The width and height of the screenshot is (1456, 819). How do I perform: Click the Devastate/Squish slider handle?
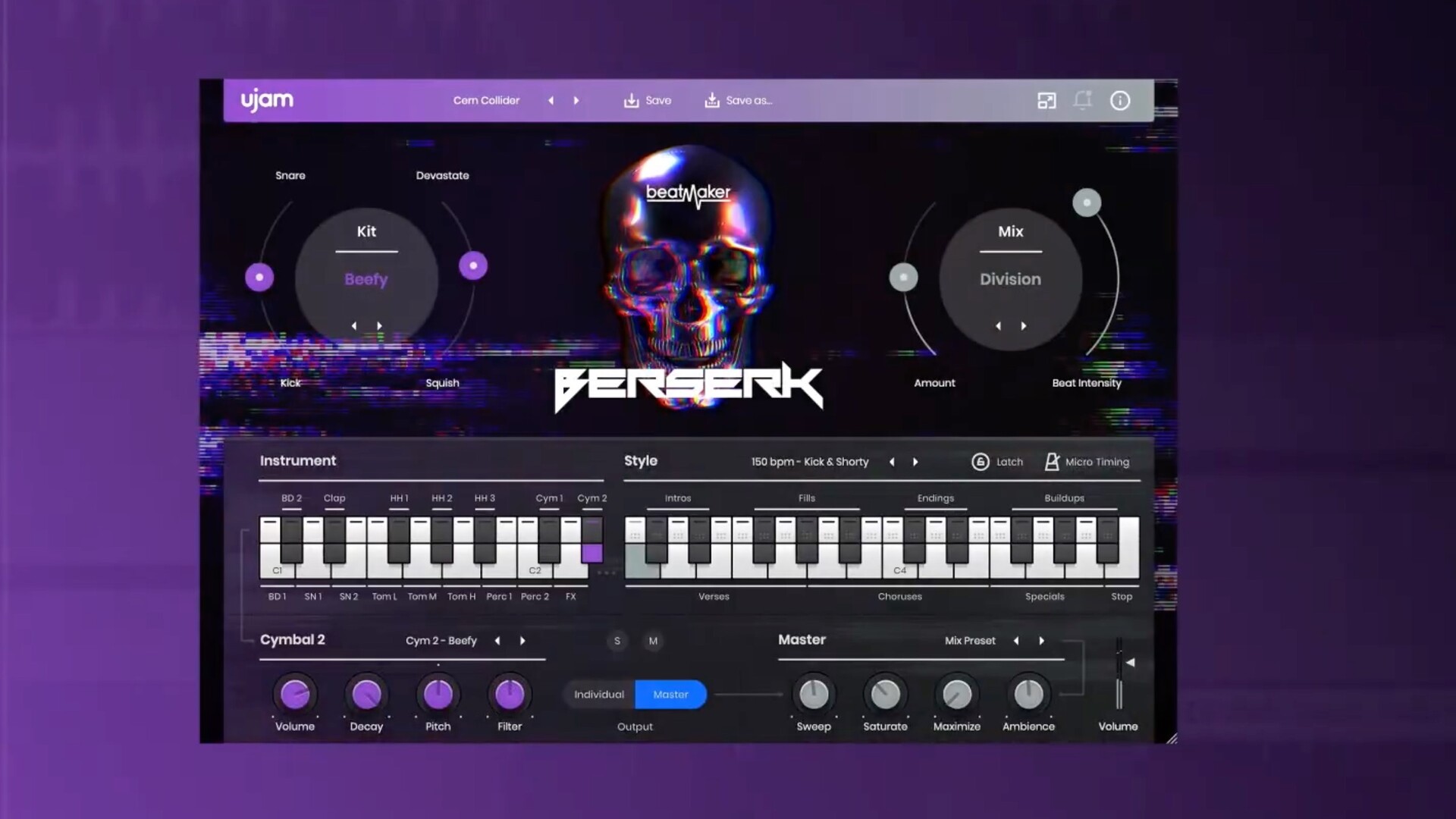pos(473,265)
